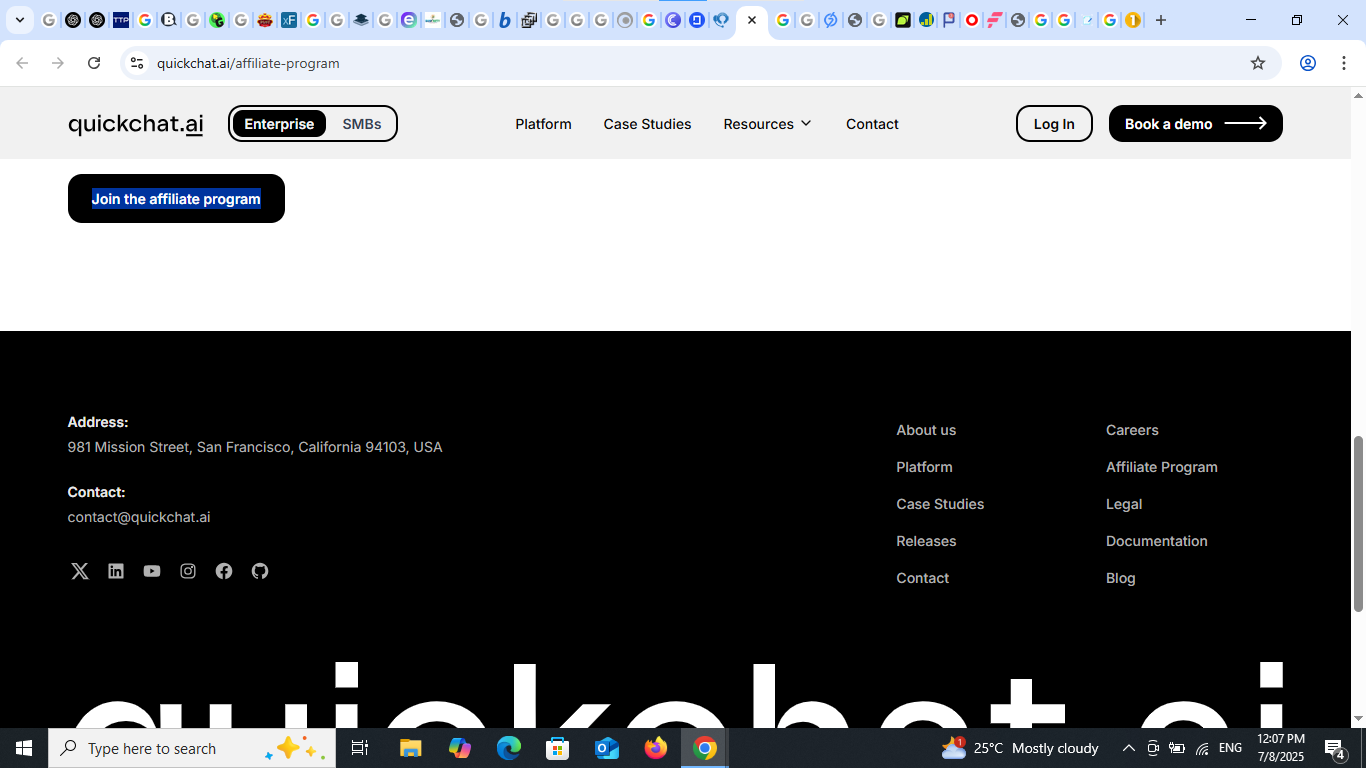The image size is (1366, 768).
Task: Open the Chrome profile icon
Action: pyautogui.click(x=1308, y=63)
